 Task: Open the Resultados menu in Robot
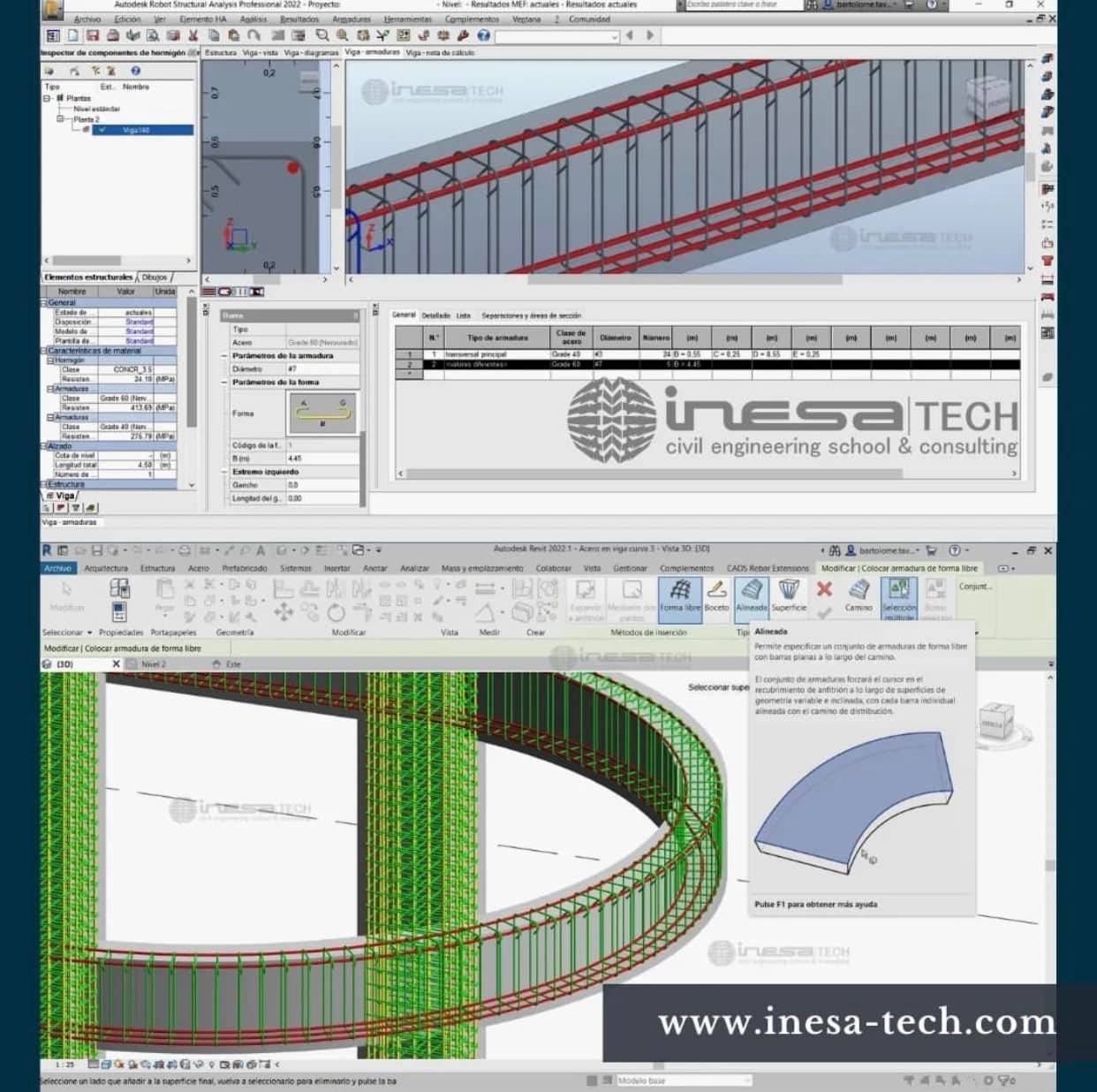[x=299, y=19]
